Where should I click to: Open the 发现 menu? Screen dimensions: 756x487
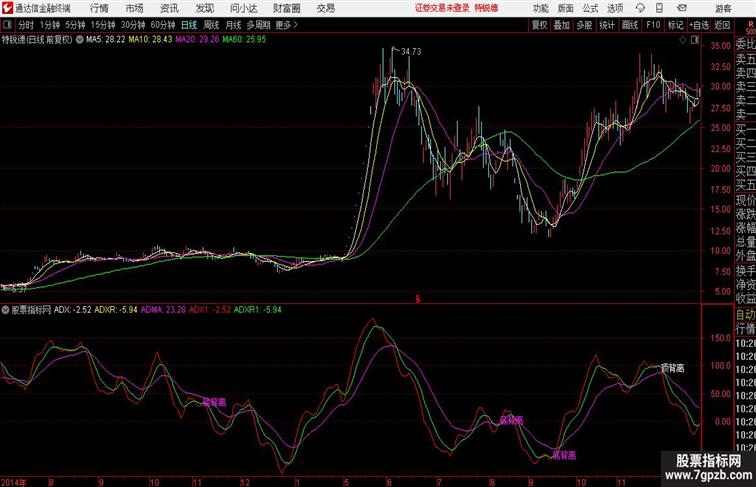[x=204, y=8]
